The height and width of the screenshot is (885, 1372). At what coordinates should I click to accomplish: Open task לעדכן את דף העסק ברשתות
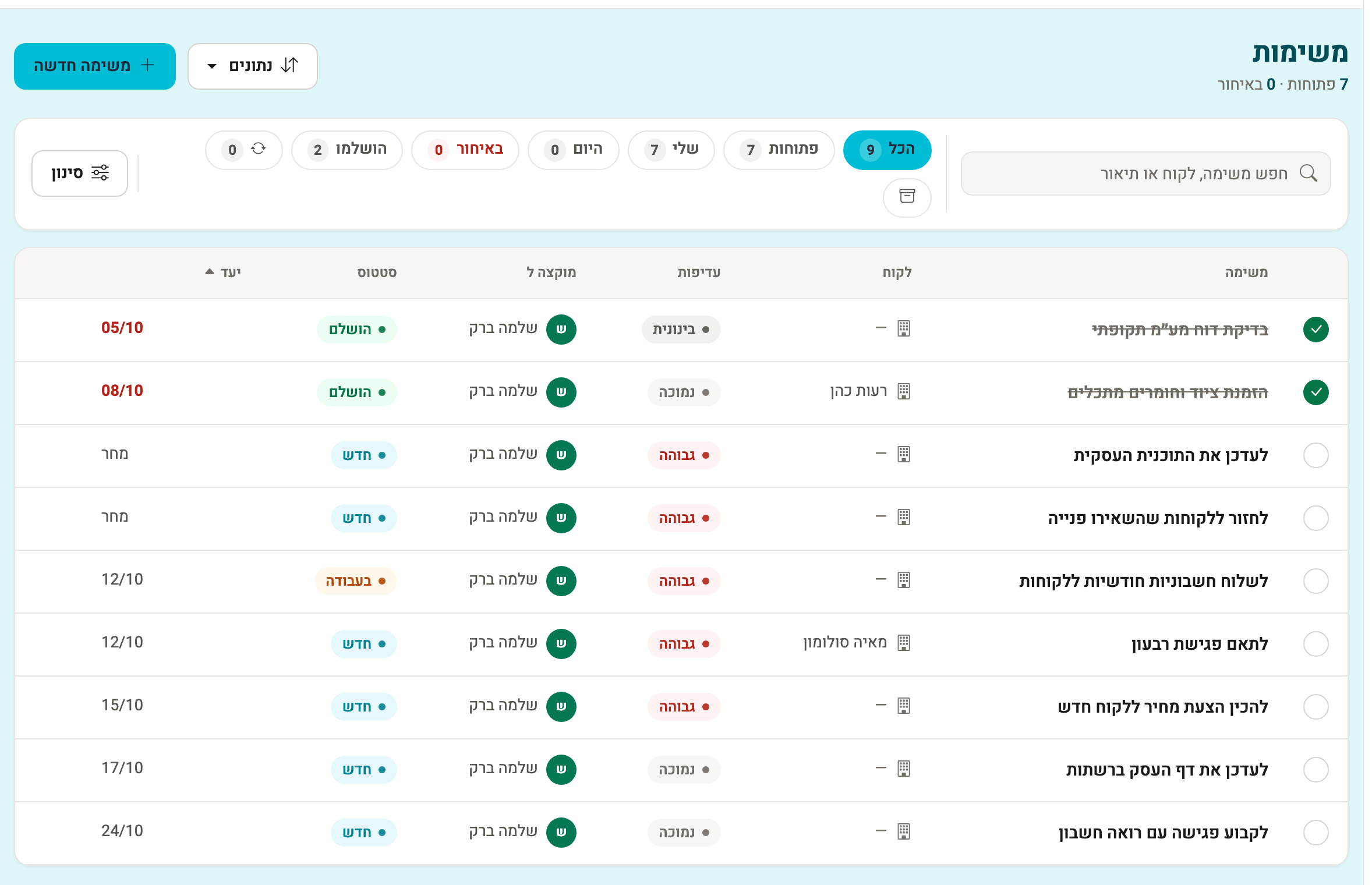(1166, 770)
